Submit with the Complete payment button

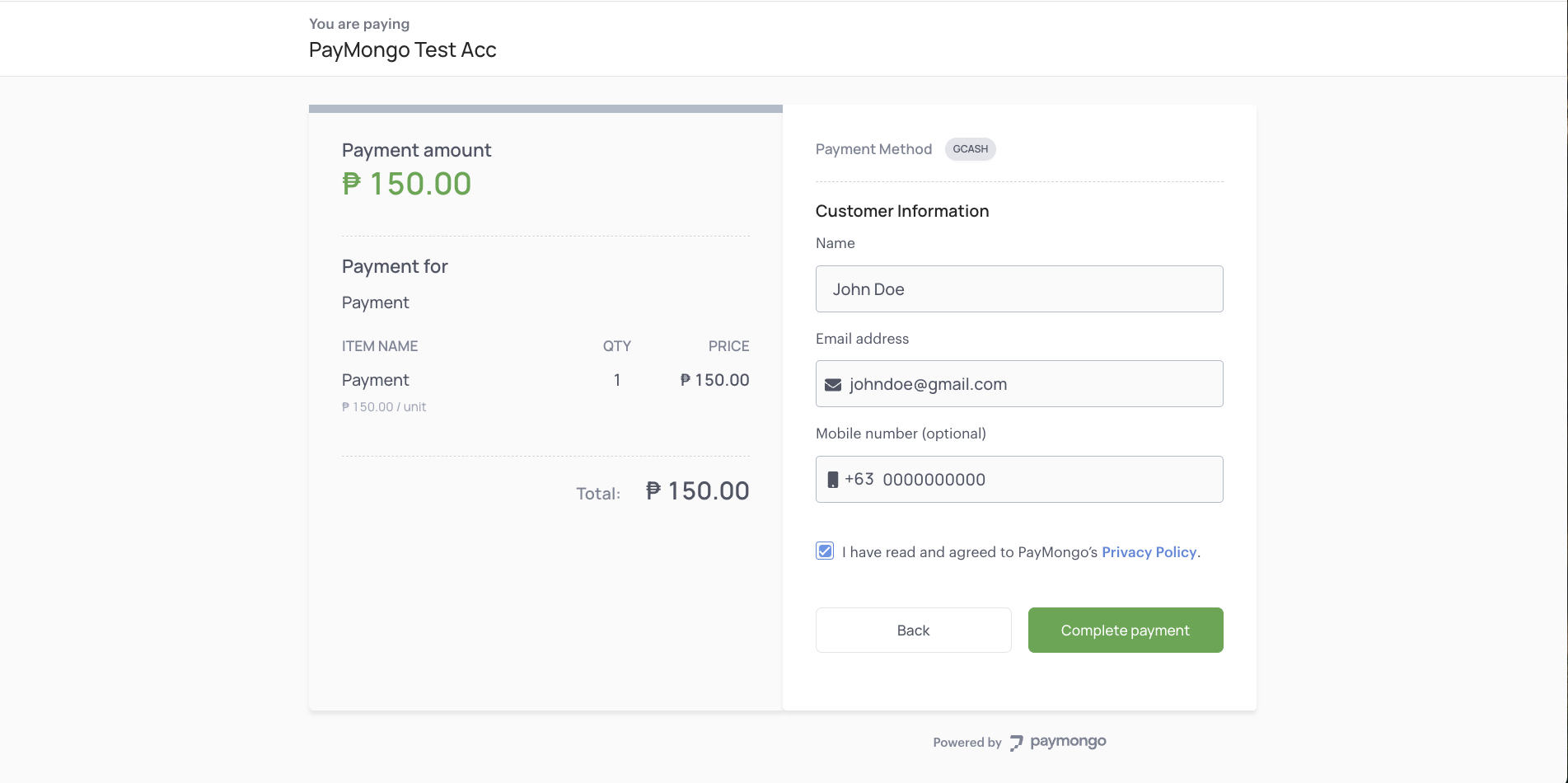click(1125, 631)
